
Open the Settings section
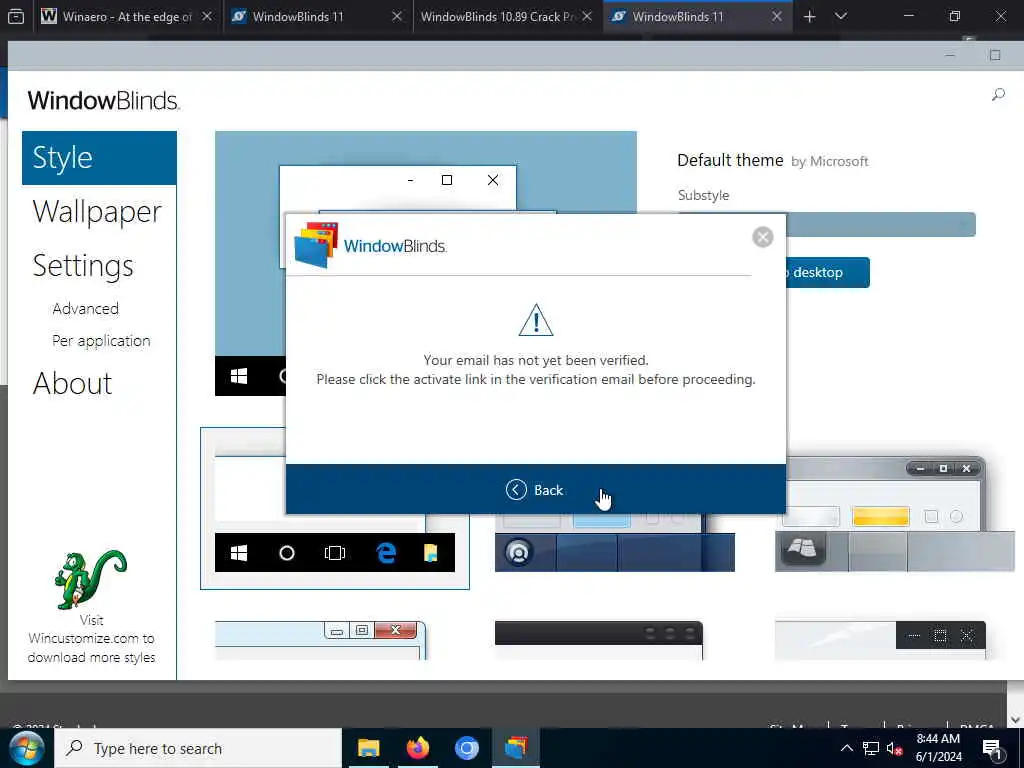tap(83, 266)
